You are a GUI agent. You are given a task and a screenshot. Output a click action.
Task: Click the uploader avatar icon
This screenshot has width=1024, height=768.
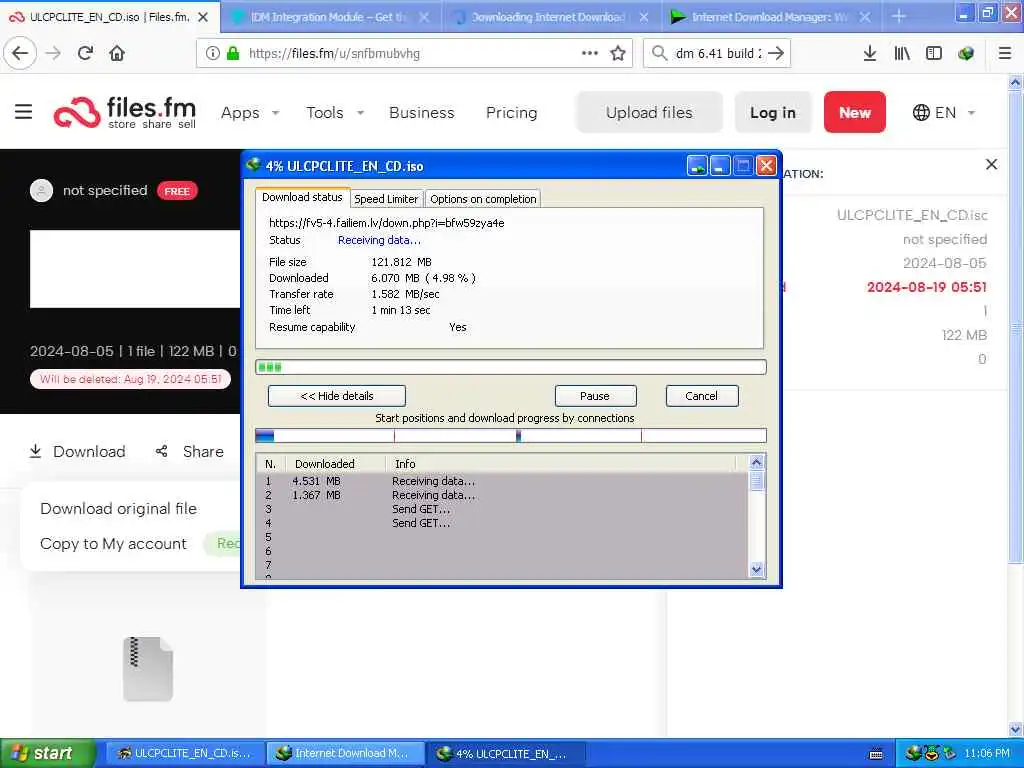[x=41, y=190]
